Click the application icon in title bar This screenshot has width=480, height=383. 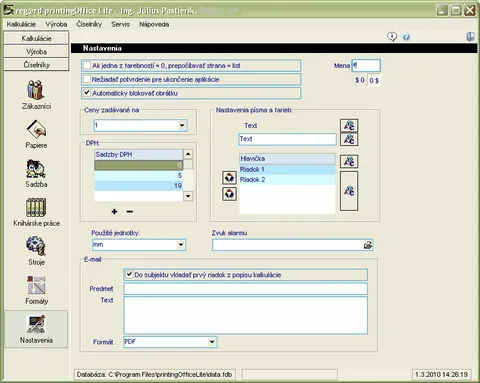tap(8, 10)
